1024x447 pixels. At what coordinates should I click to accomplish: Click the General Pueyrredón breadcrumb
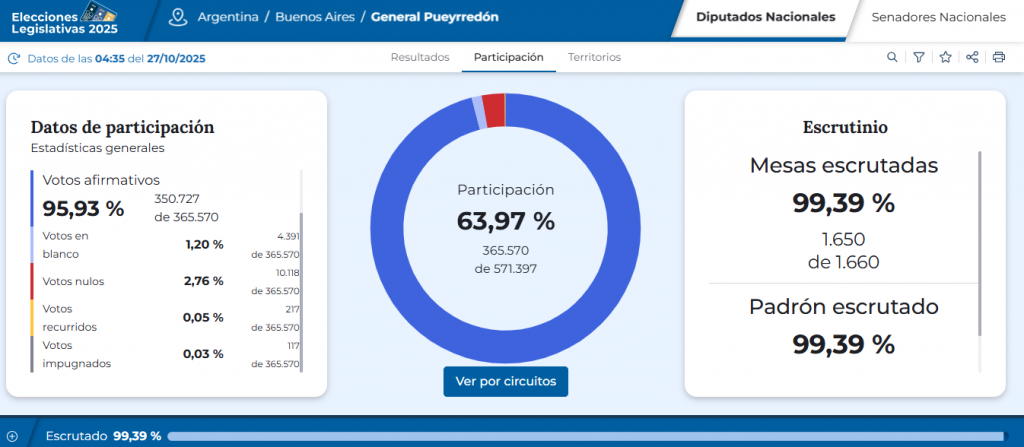click(x=434, y=17)
